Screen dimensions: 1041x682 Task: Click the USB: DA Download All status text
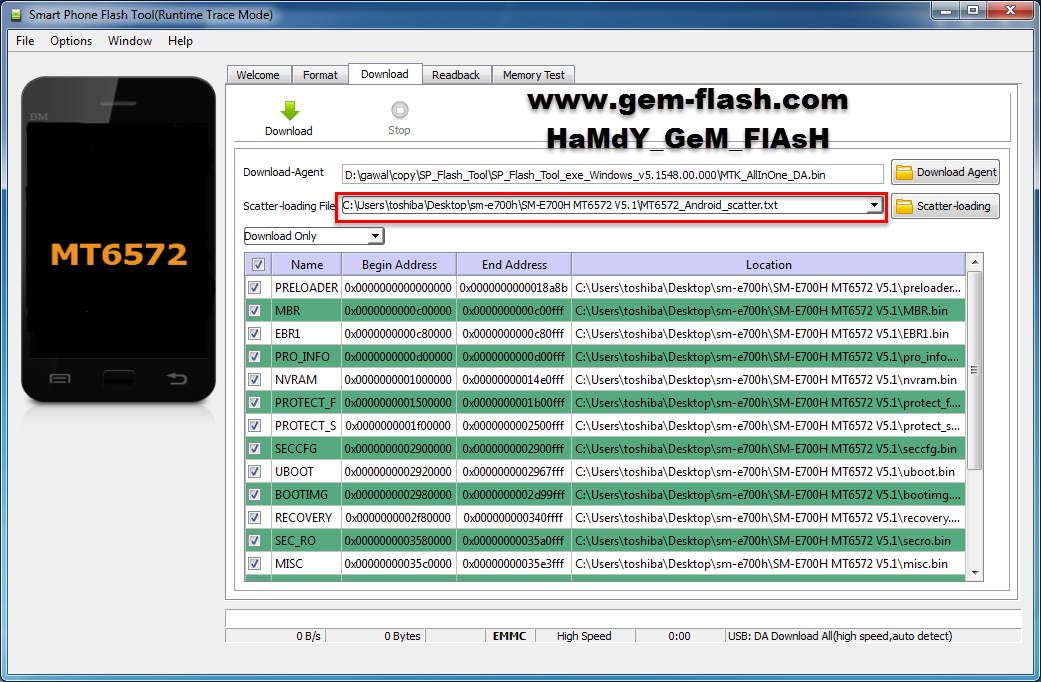[840, 636]
